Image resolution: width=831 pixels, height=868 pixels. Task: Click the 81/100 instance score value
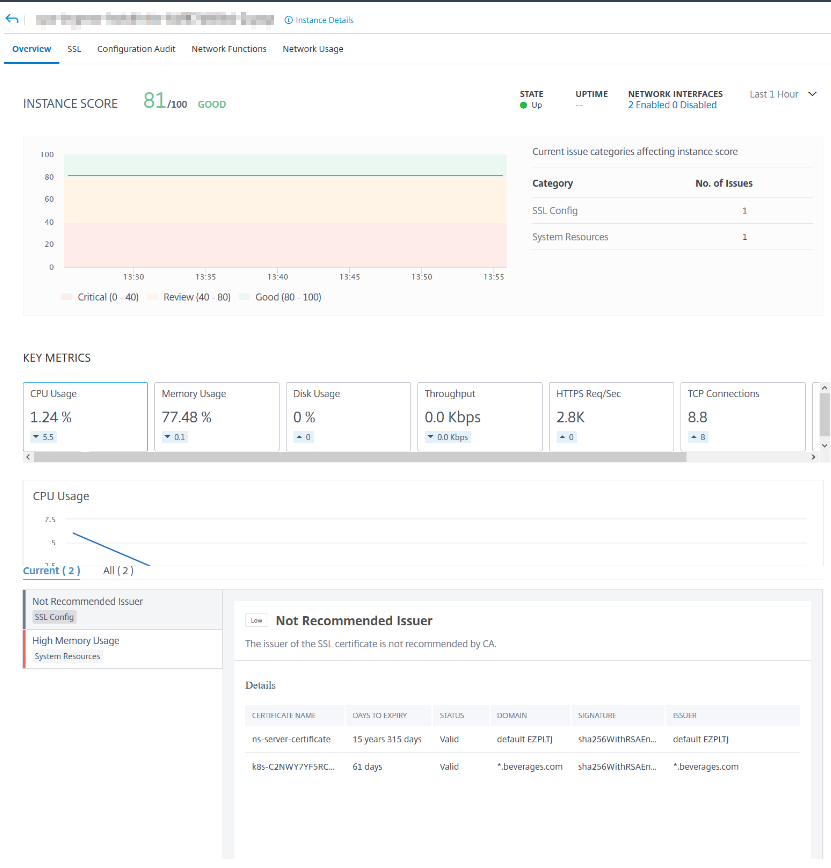click(x=165, y=101)
